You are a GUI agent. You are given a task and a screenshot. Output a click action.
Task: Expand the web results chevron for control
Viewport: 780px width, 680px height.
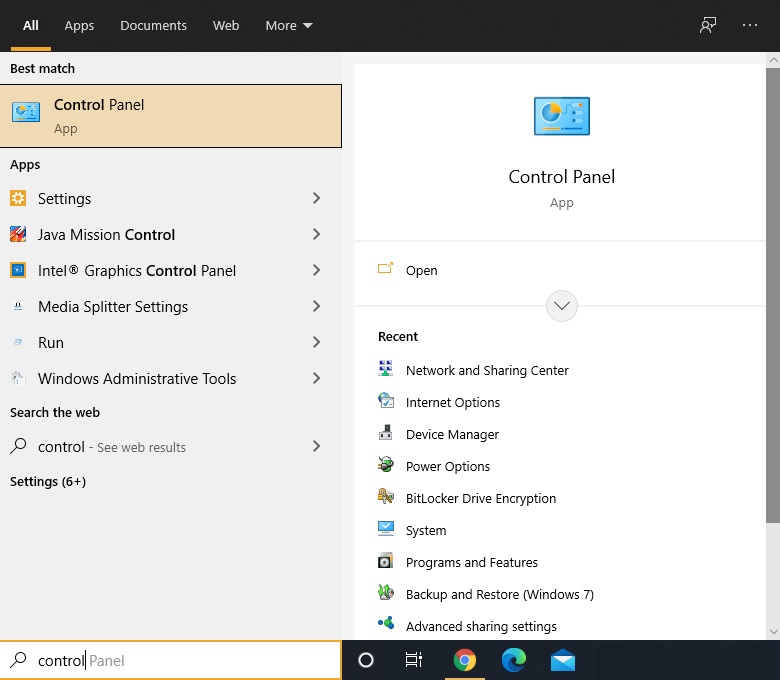click(x=316, y=446)
